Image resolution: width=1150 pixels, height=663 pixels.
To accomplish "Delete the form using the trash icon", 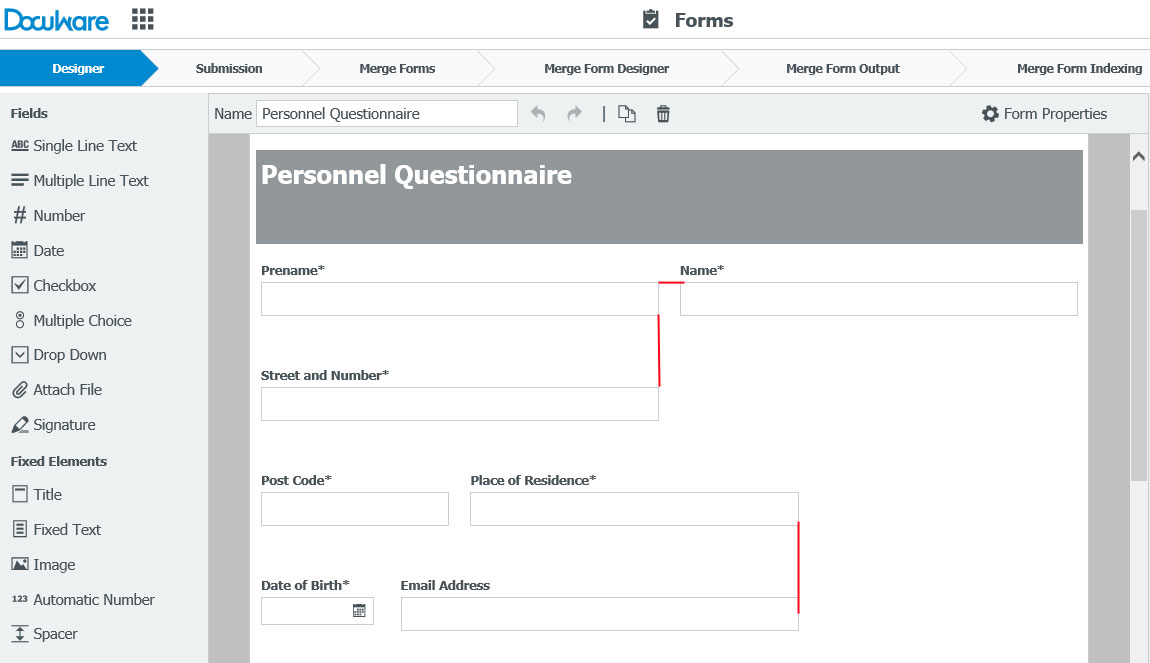I will (x=663, y=113).
